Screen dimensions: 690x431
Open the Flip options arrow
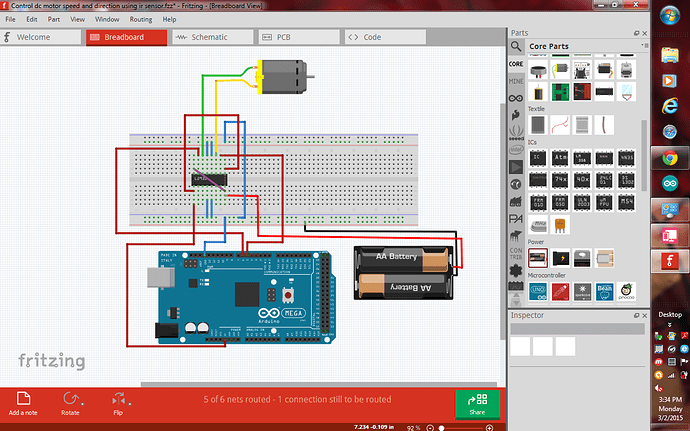click(x=130, y=403)
